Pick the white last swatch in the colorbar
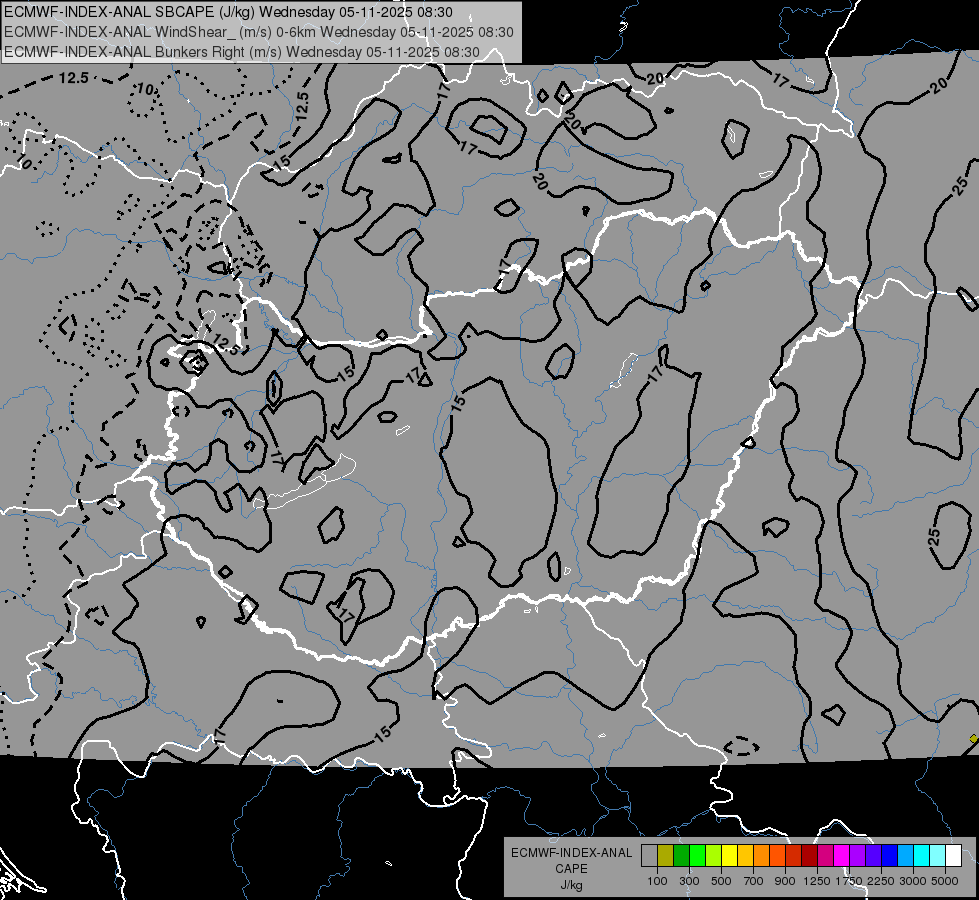979x900 pixels. point(953,855)
